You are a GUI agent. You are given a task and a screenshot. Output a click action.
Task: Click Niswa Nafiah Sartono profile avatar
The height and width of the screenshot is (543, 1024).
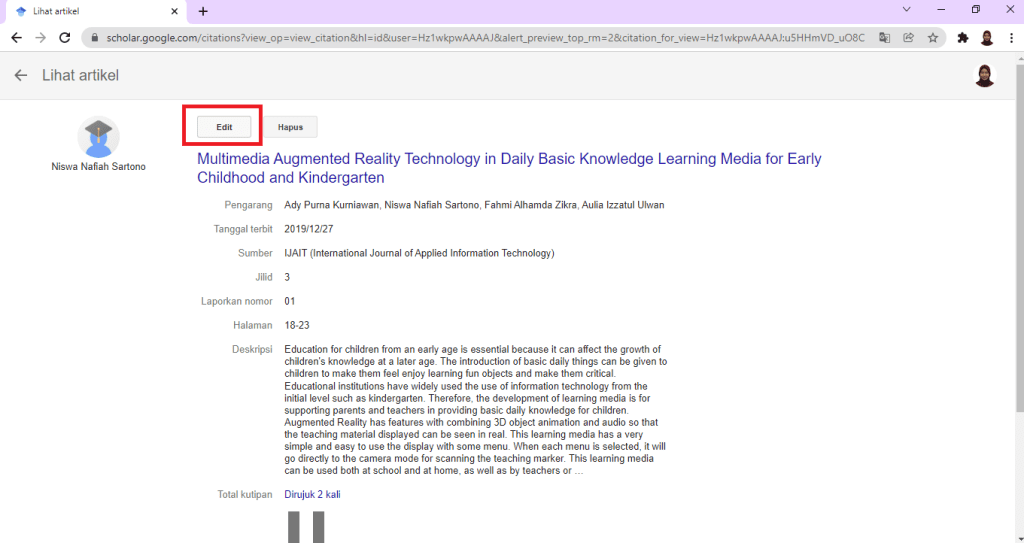coord(98,137)
